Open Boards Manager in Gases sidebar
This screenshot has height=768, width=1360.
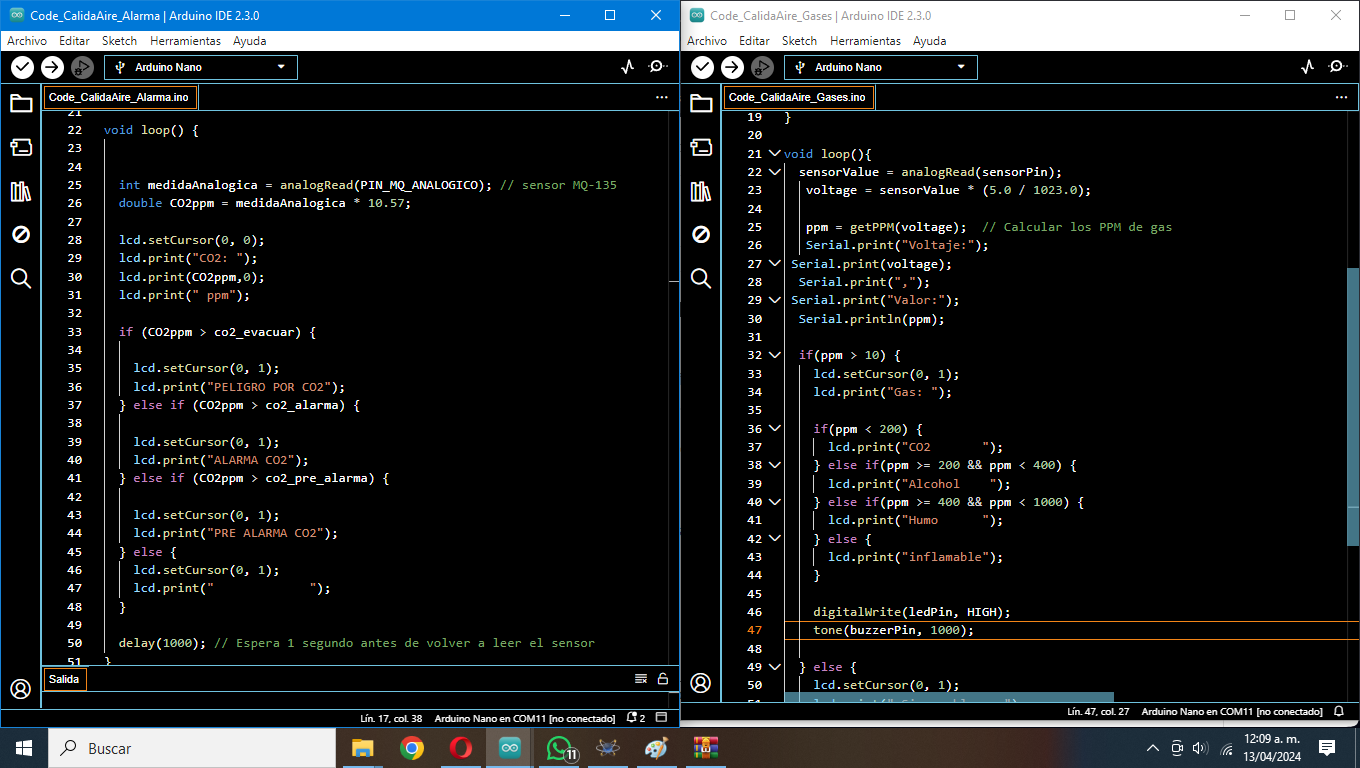(x=701, y=147)
